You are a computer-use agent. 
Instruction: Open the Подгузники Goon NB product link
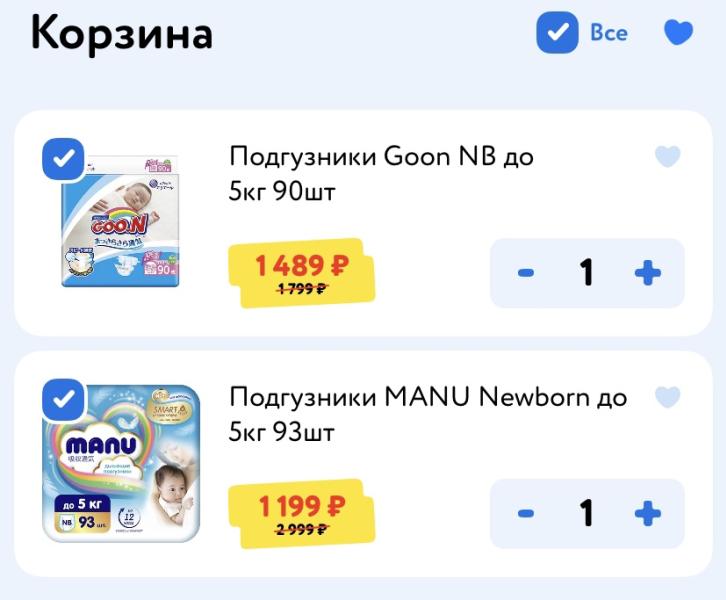pyautogui.click(x=381, y=172)
